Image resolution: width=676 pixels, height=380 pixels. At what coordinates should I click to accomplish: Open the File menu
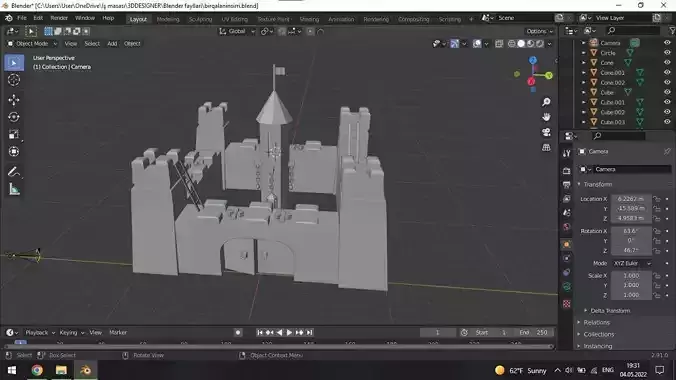click(x=22, y=18)
